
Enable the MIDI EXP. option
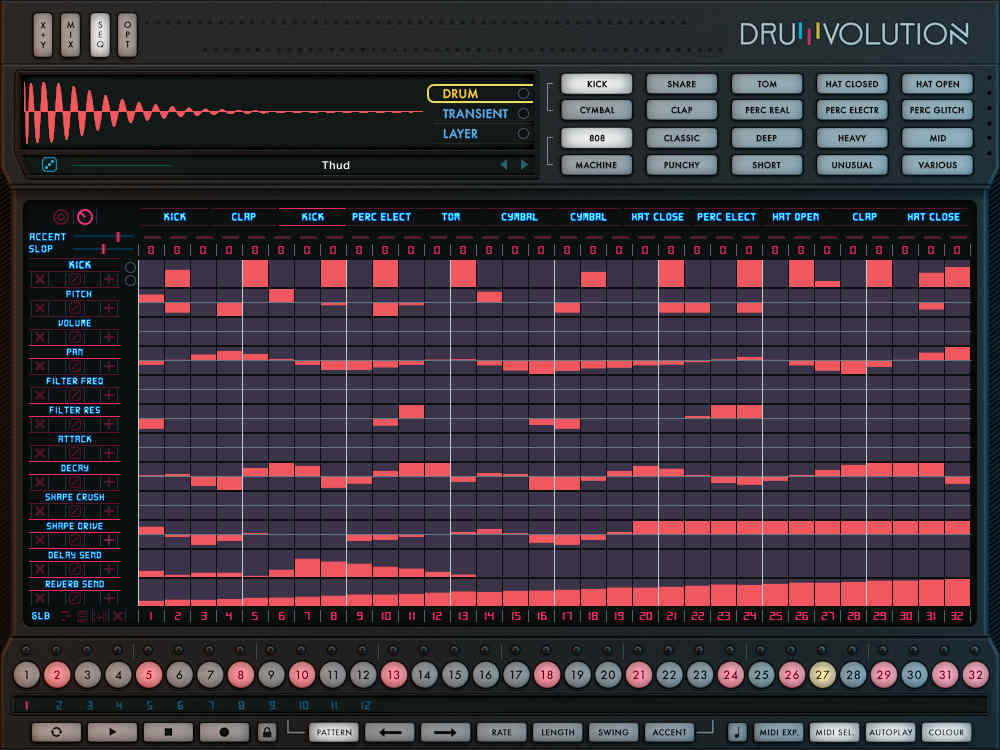(779, 732)
